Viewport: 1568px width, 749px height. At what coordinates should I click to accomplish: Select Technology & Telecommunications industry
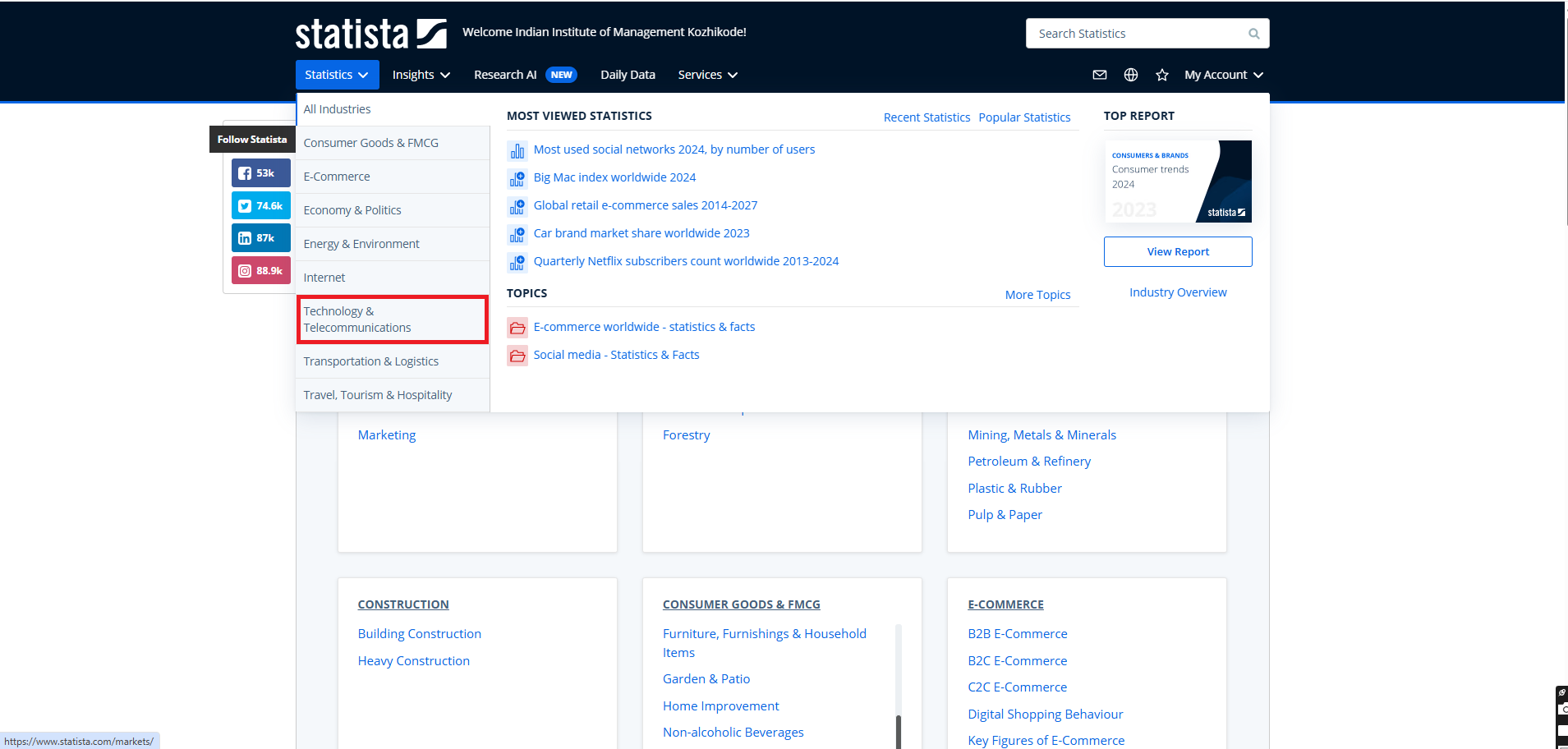coord(392,319)
